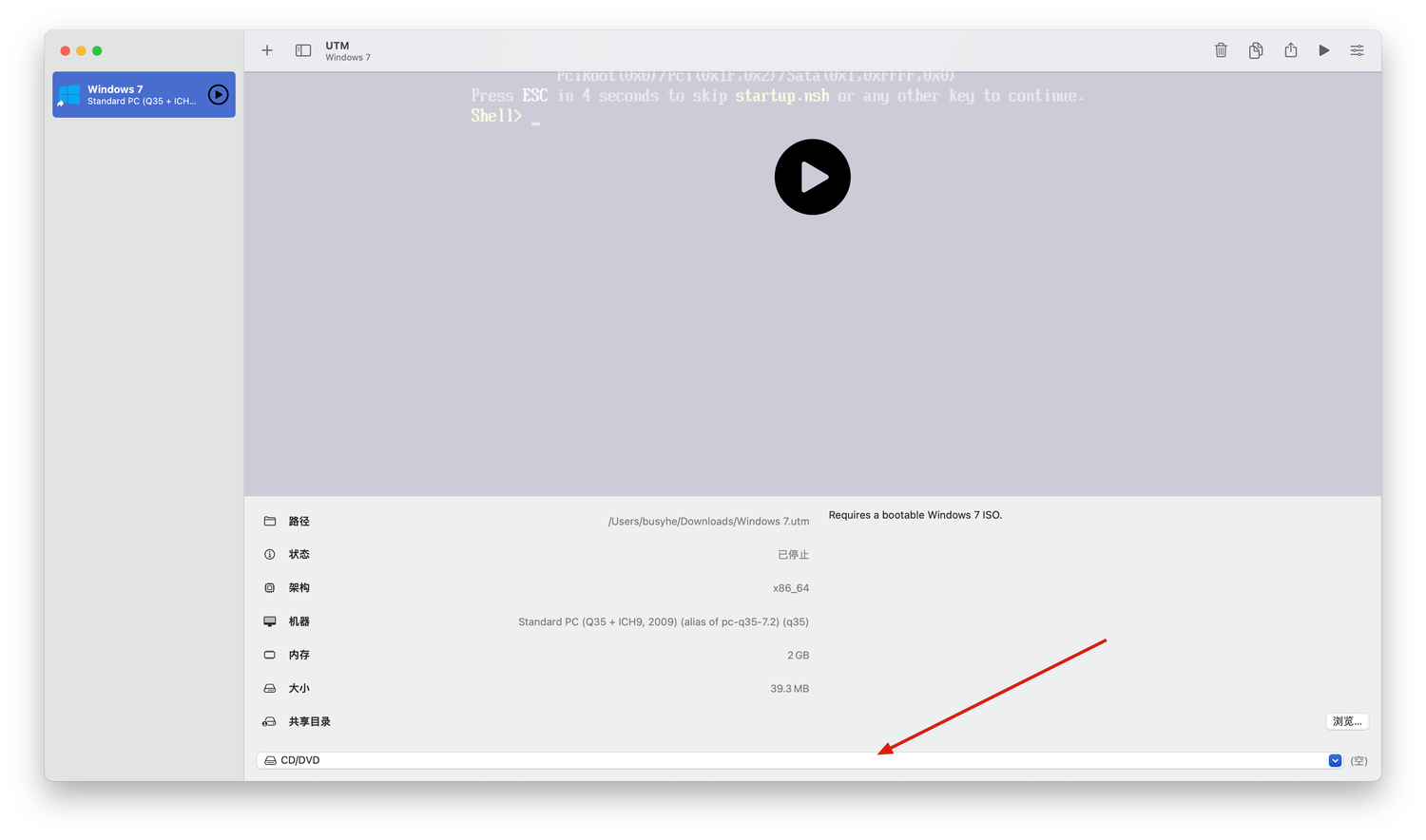Click the disk icon next to 大小
This screenshot has height=840, width=1426.
point(270,688)
